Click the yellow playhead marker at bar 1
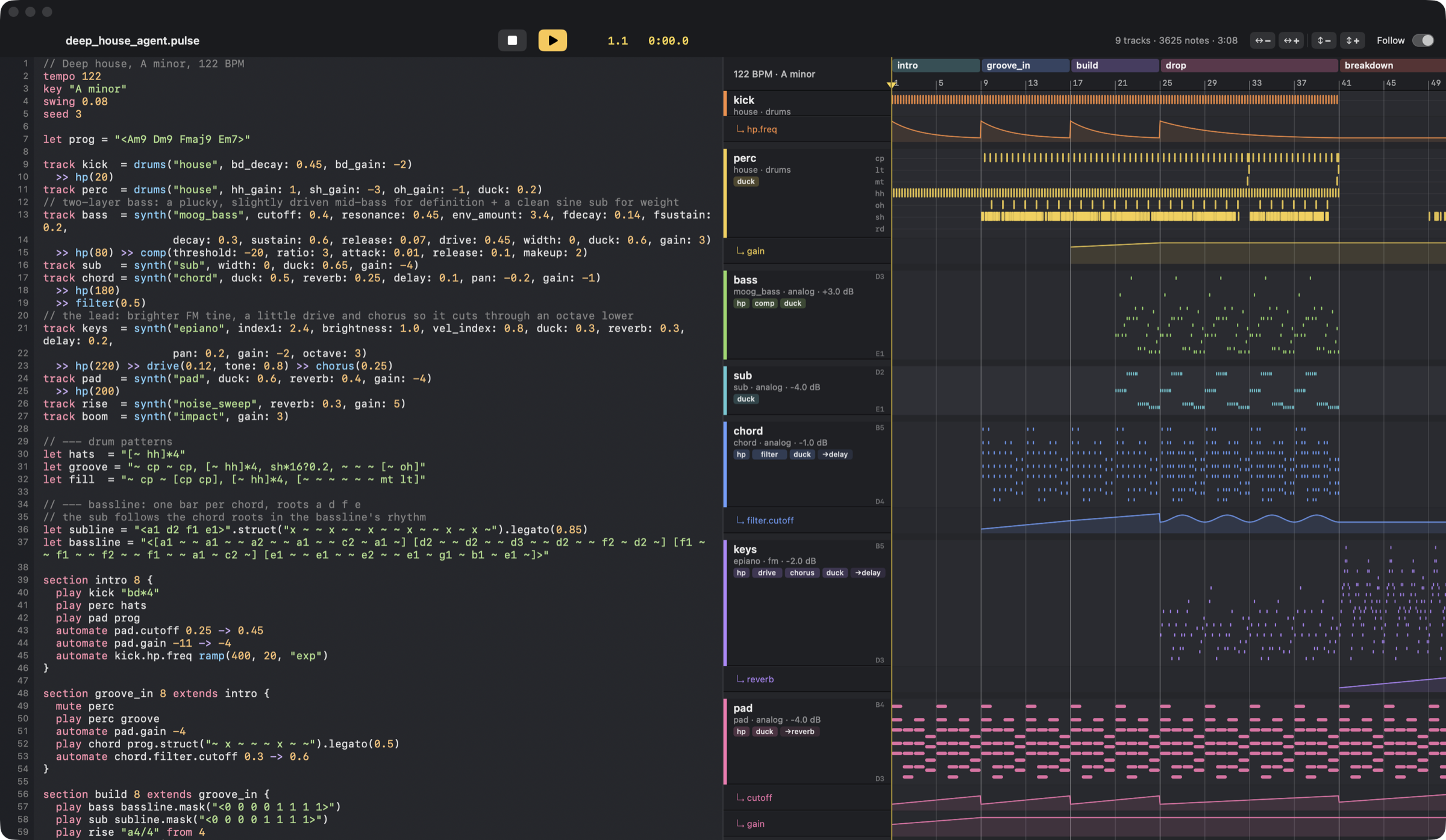 (891, 85)
